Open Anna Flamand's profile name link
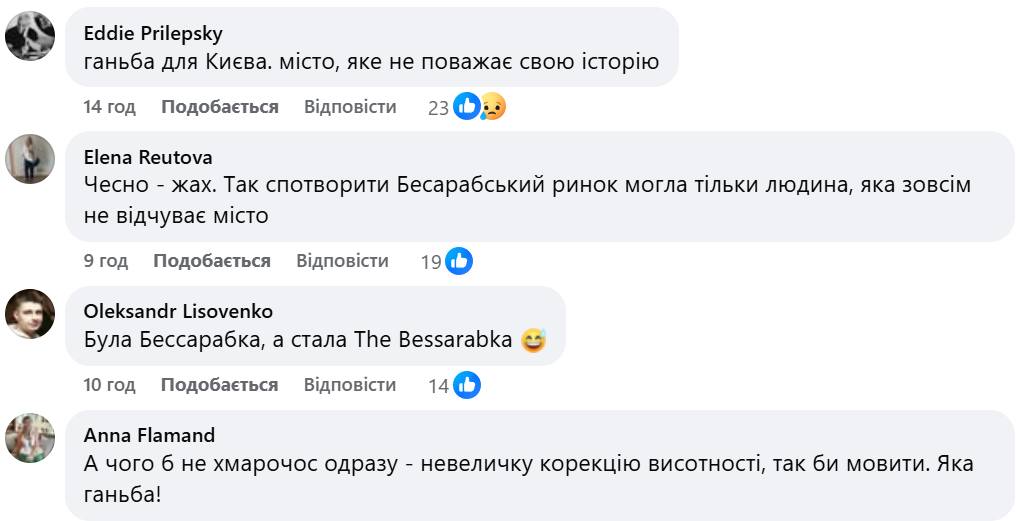The image size is (1024, 521). point(149,435)
